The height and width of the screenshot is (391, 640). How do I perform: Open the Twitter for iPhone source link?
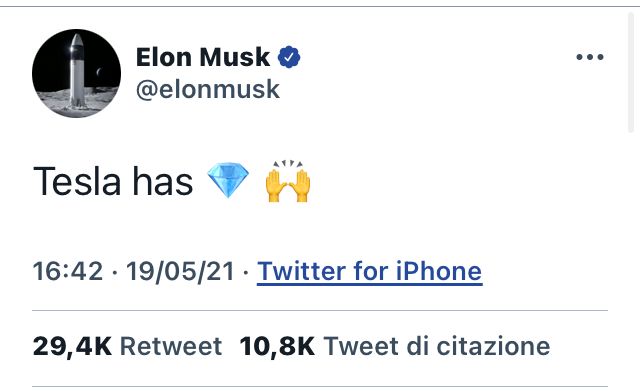[x=369, y=271]
